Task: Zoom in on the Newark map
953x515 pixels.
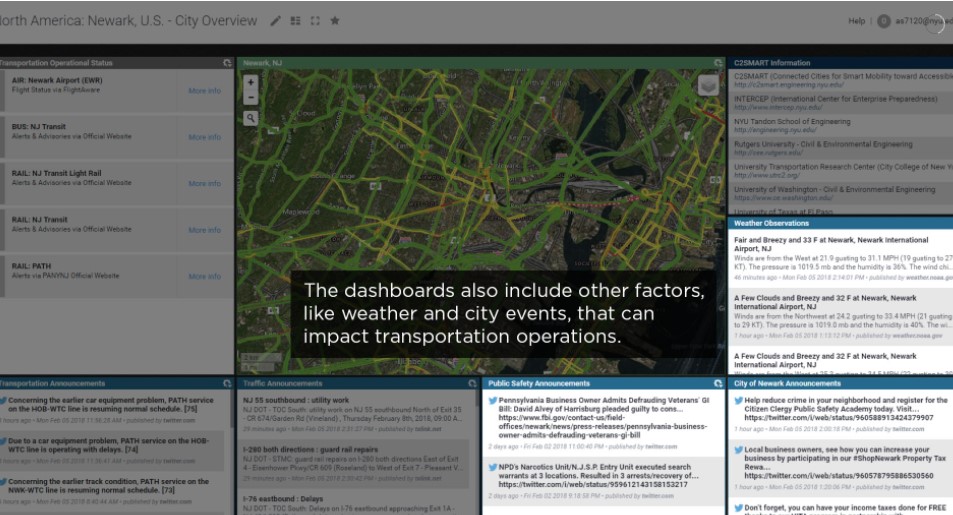Action: (x=250, y=82)
